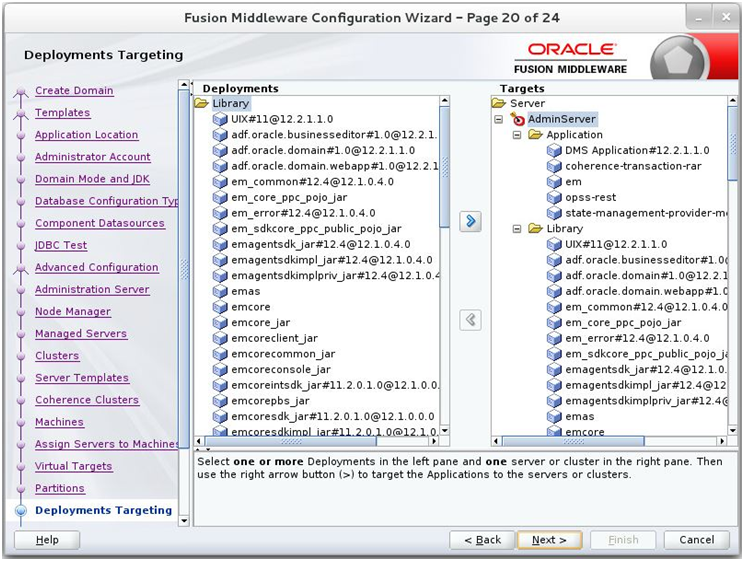The image size is (744, 561).
Task: Click the down arrow of Deployments vertical scrollbar
Action: coord(445,430)
